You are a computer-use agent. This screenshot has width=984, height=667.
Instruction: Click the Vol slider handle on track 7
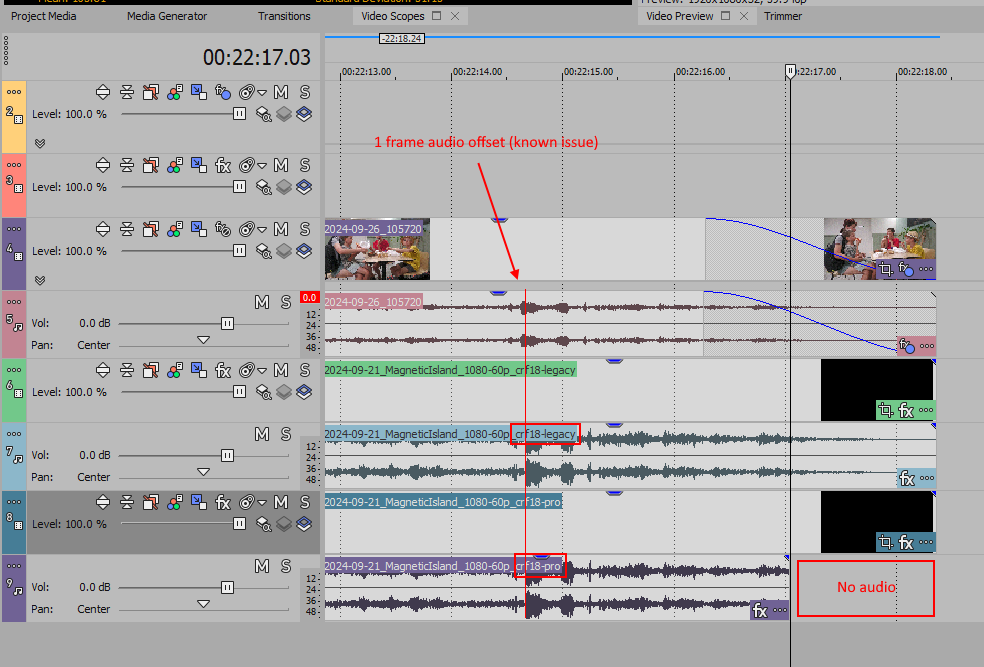click(227, 455)
